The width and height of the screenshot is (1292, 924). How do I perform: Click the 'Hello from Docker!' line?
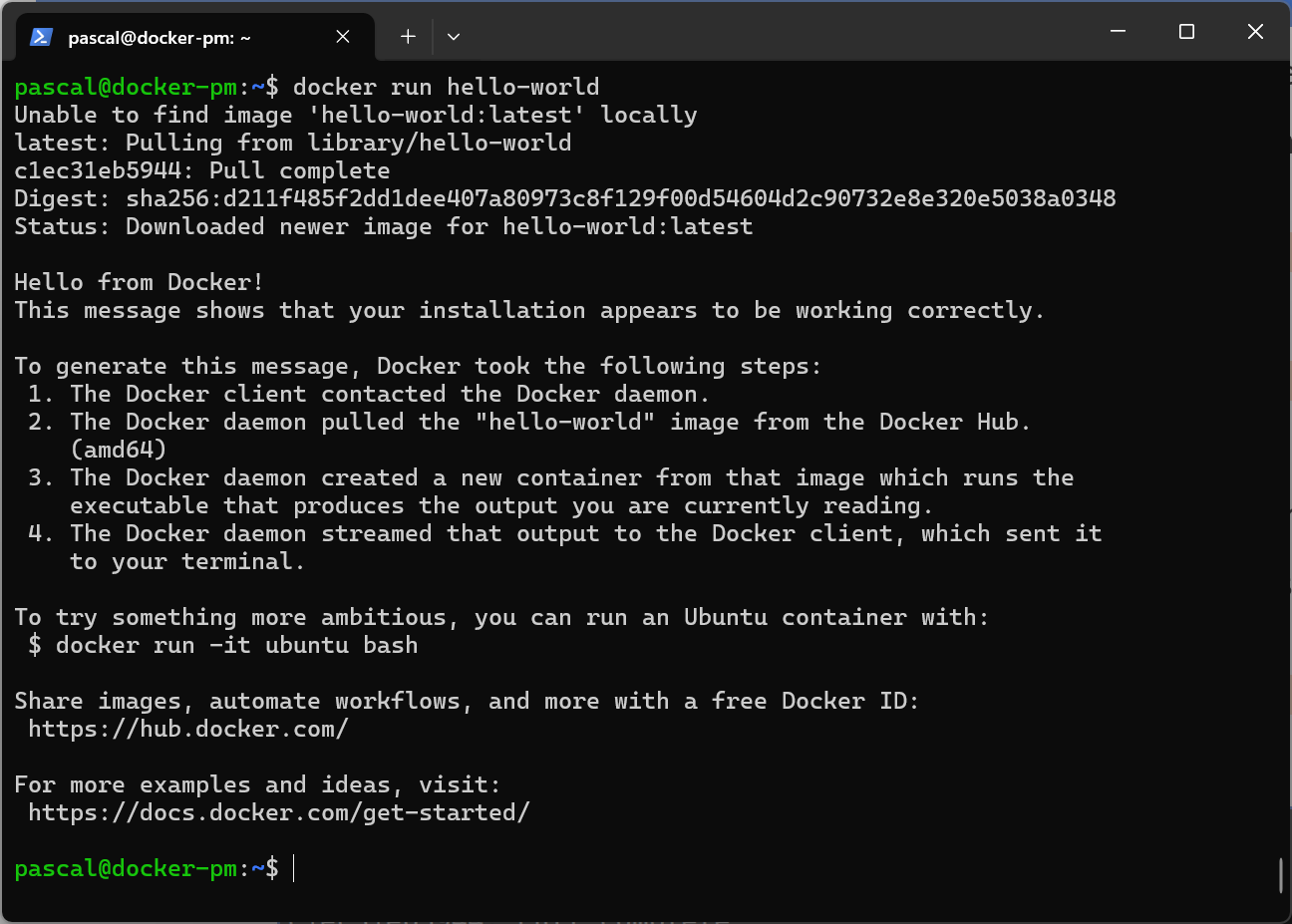tap(139, 282)
